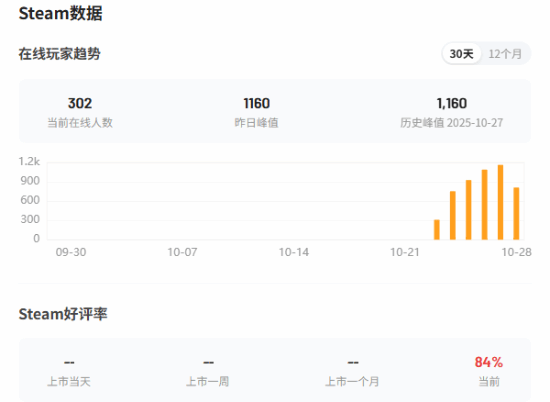This screenshot has width=550, height=402.
Task: Click the shortest orange bar in chart
Action: pyautogui.click(x=437, y=230)
